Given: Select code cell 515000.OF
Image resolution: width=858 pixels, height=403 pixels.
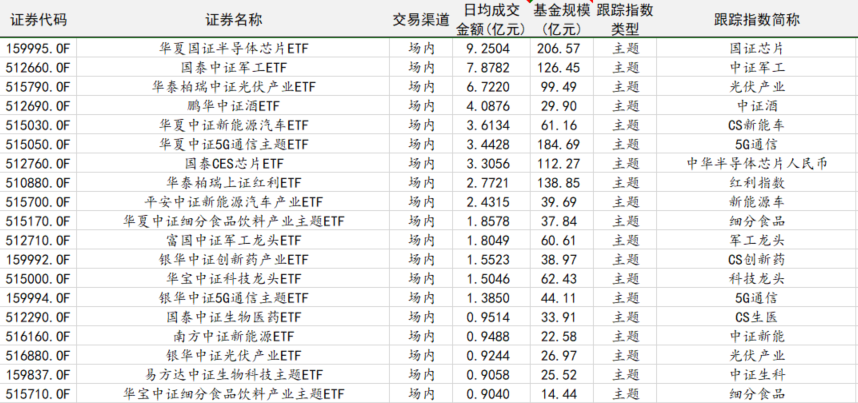Looking at the screenshot, I should (x=38, y=279).
